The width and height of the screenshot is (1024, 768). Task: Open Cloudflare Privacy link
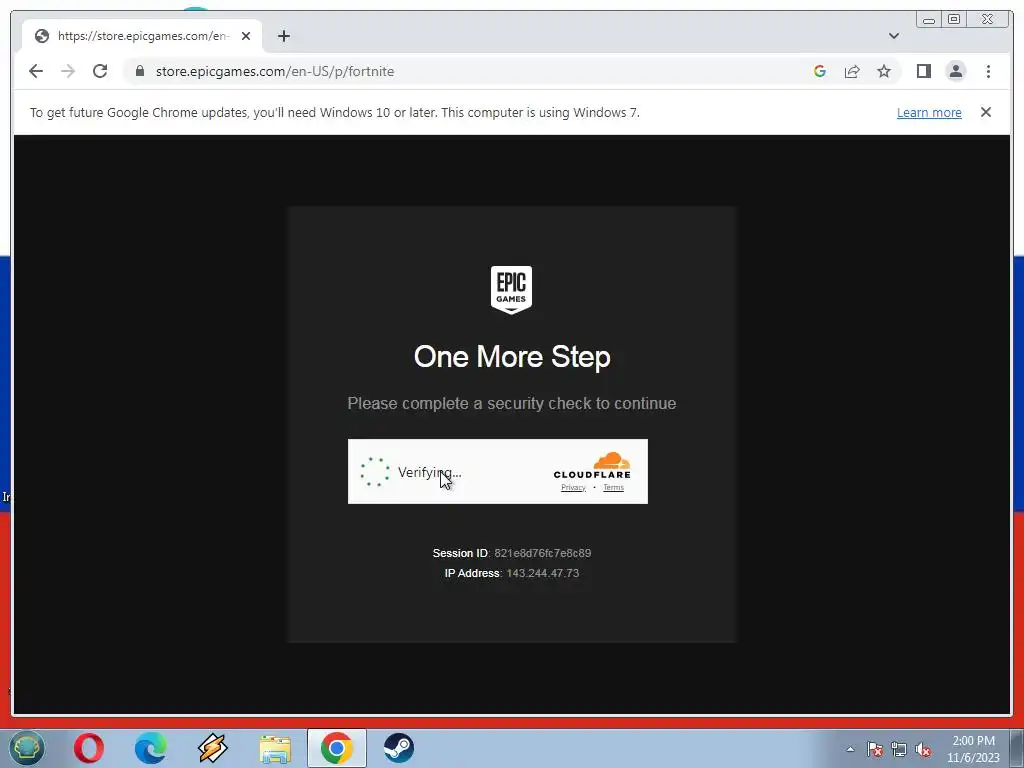[x=573, y=487]
